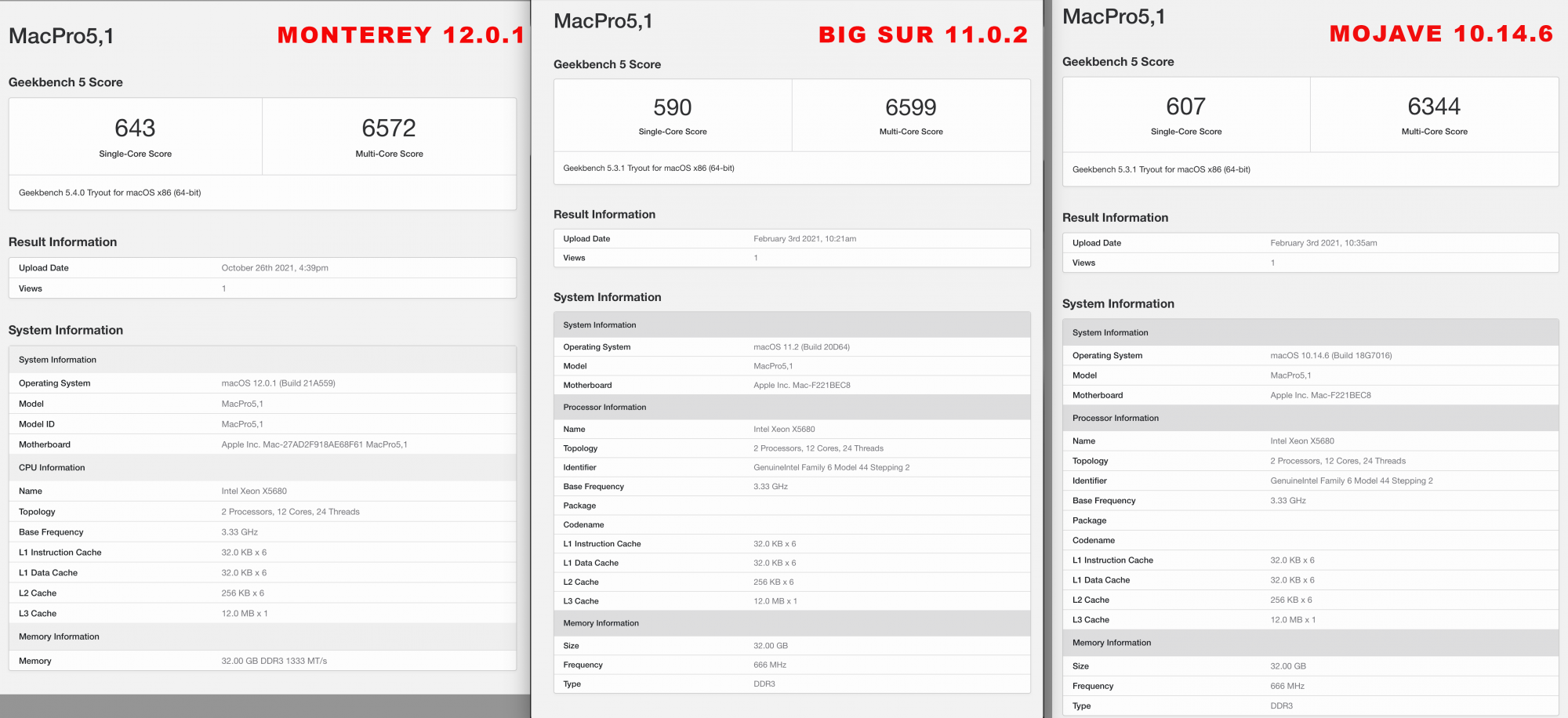Select the Geekbench 5.3.1 Tryout line, Big Sur panel
Image resolution: width=1568 pixels, height=718 pixels.
(x=648, y=169)
